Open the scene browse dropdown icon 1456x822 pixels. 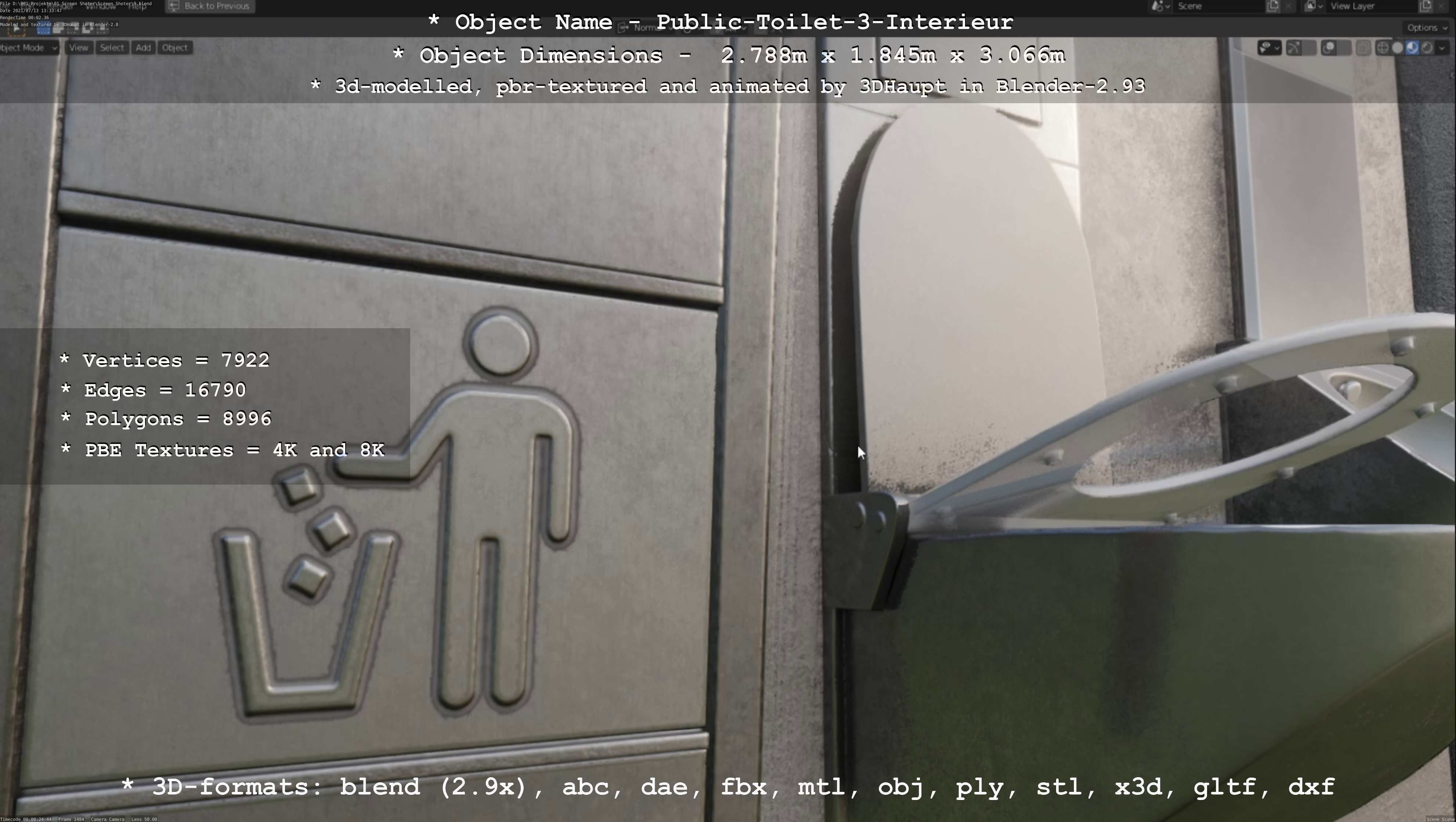point(1161,6)
